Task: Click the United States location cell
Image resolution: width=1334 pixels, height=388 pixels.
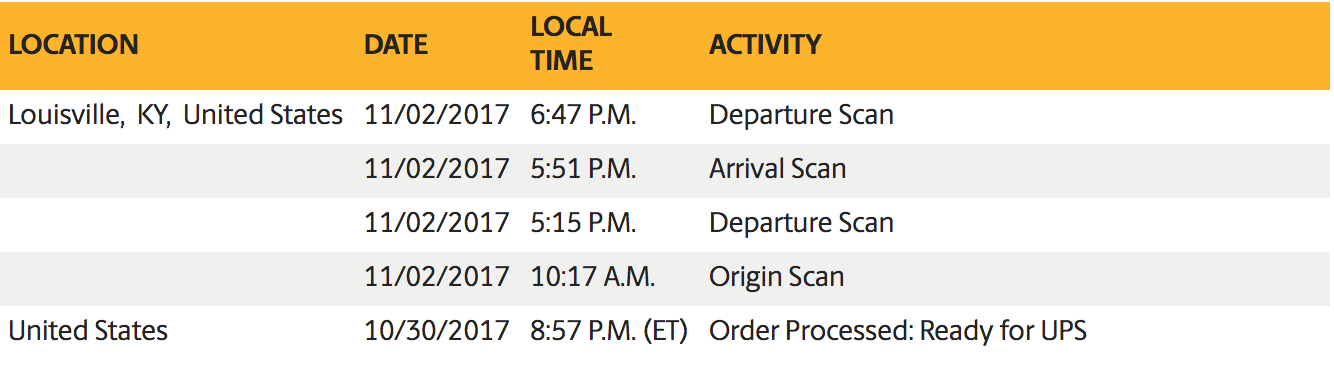Action: pos(88,331)
